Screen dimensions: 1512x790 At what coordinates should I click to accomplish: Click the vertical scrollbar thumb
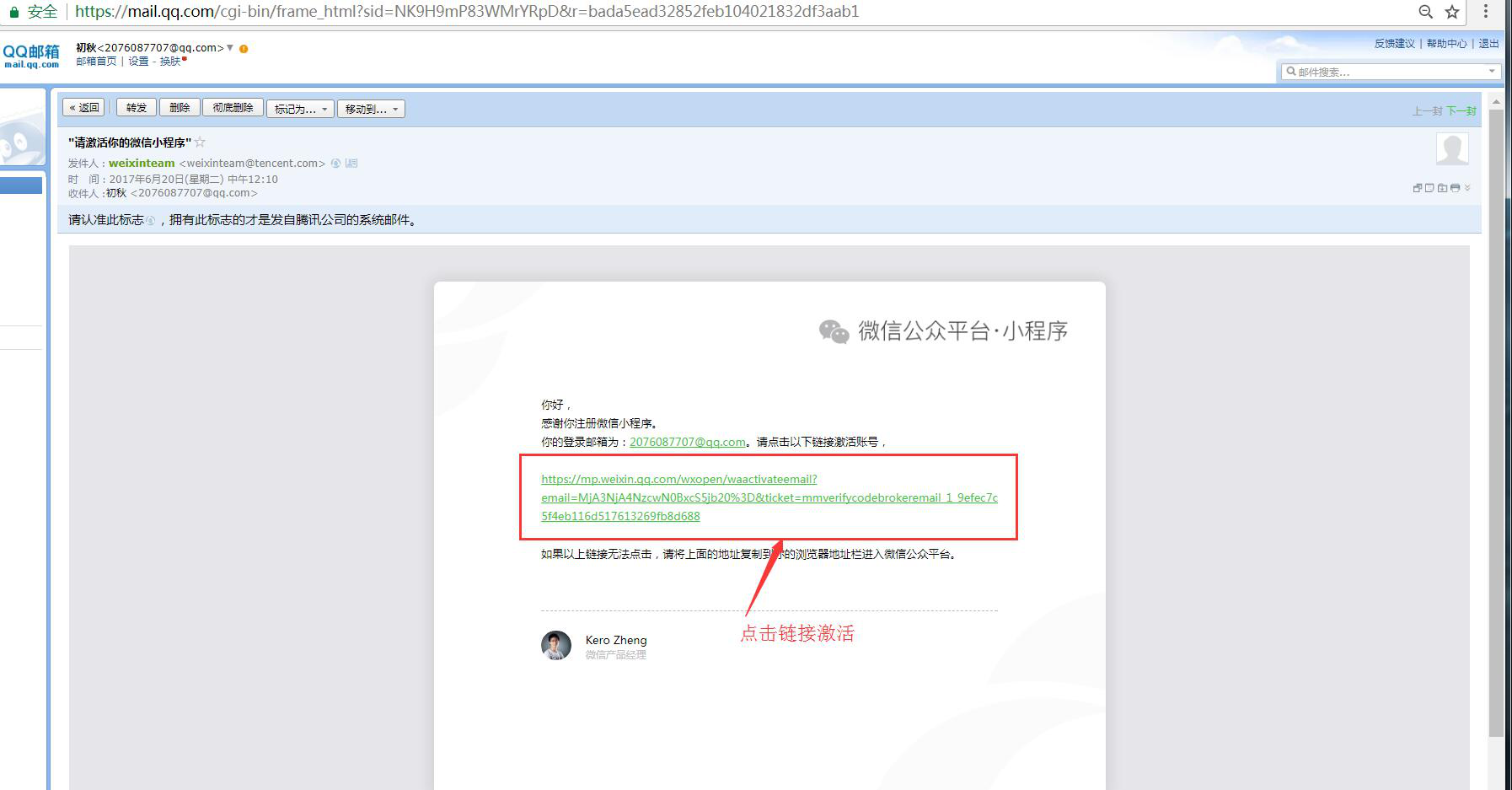pos(1496,422)
